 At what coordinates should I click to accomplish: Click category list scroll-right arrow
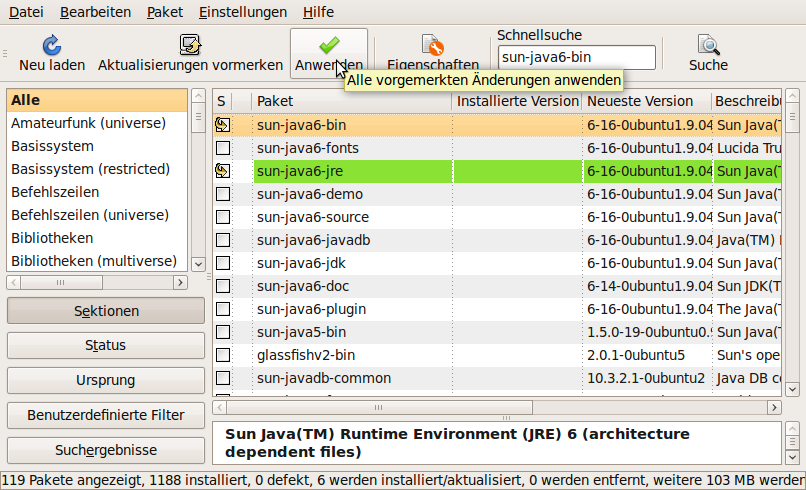pyautogui.click(x=180, y=282)
